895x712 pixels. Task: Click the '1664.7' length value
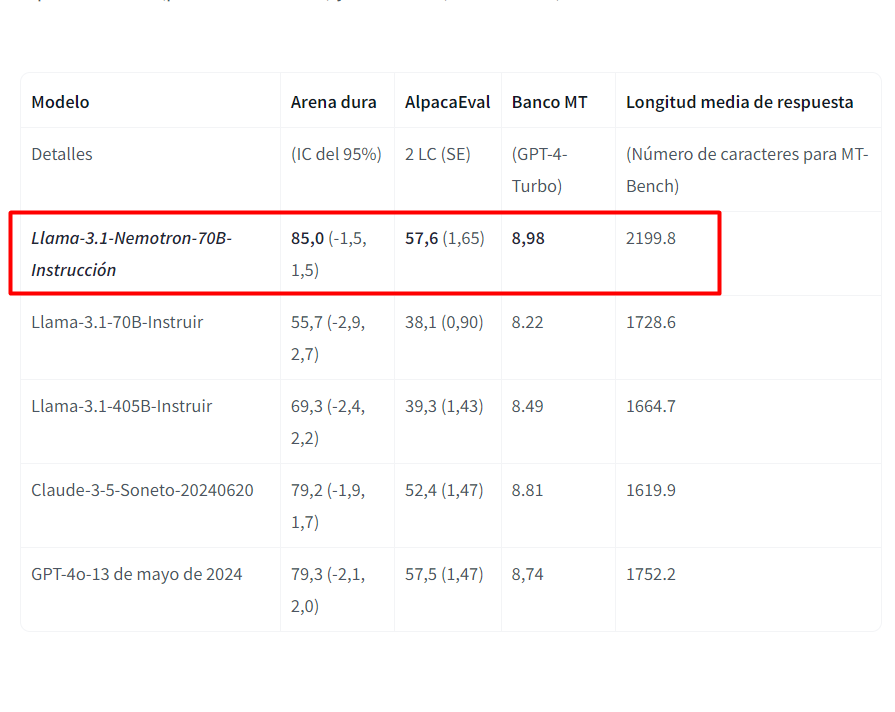(x=651, y=406)
